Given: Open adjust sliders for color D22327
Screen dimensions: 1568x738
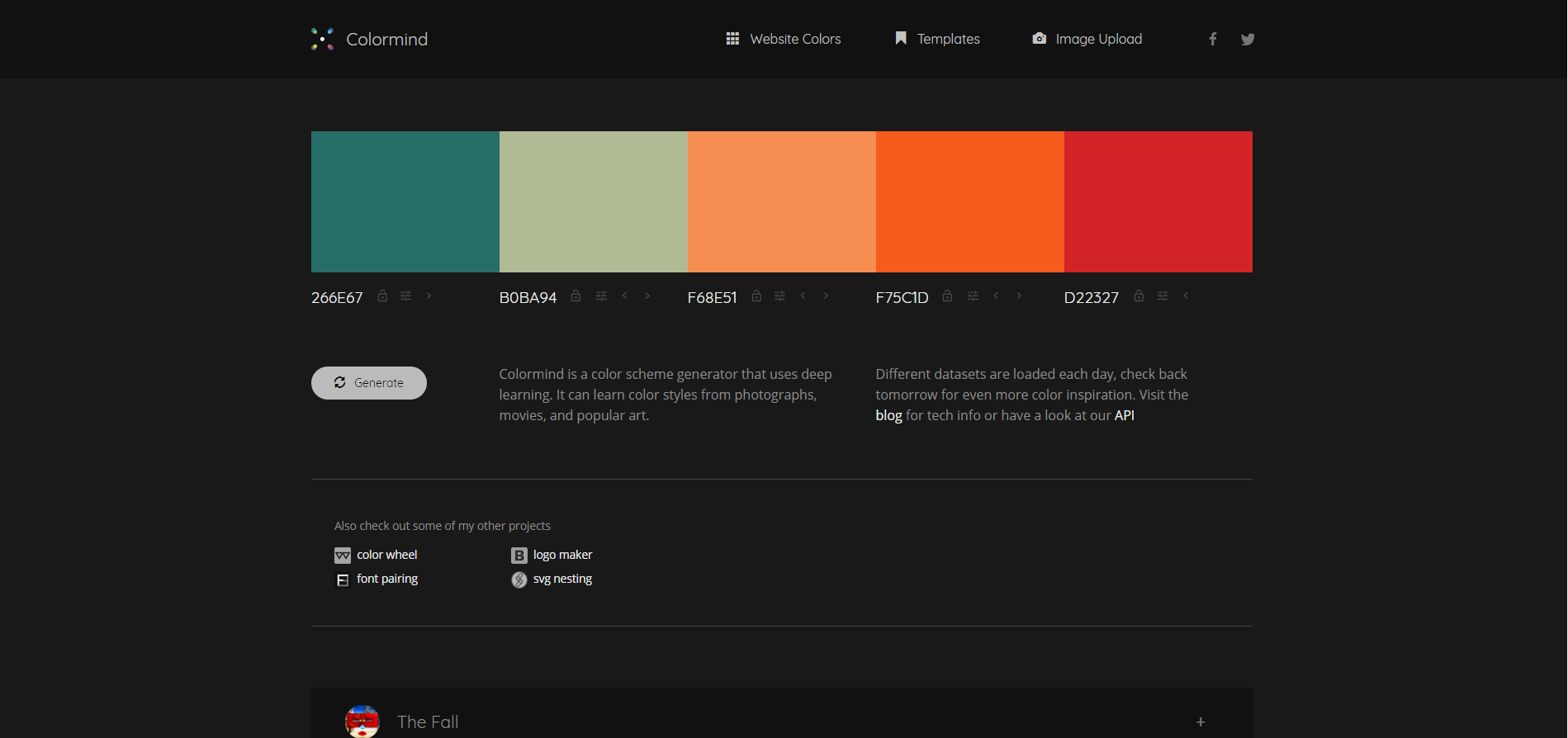Looking at the screenshot, I should click(1163, 296).
